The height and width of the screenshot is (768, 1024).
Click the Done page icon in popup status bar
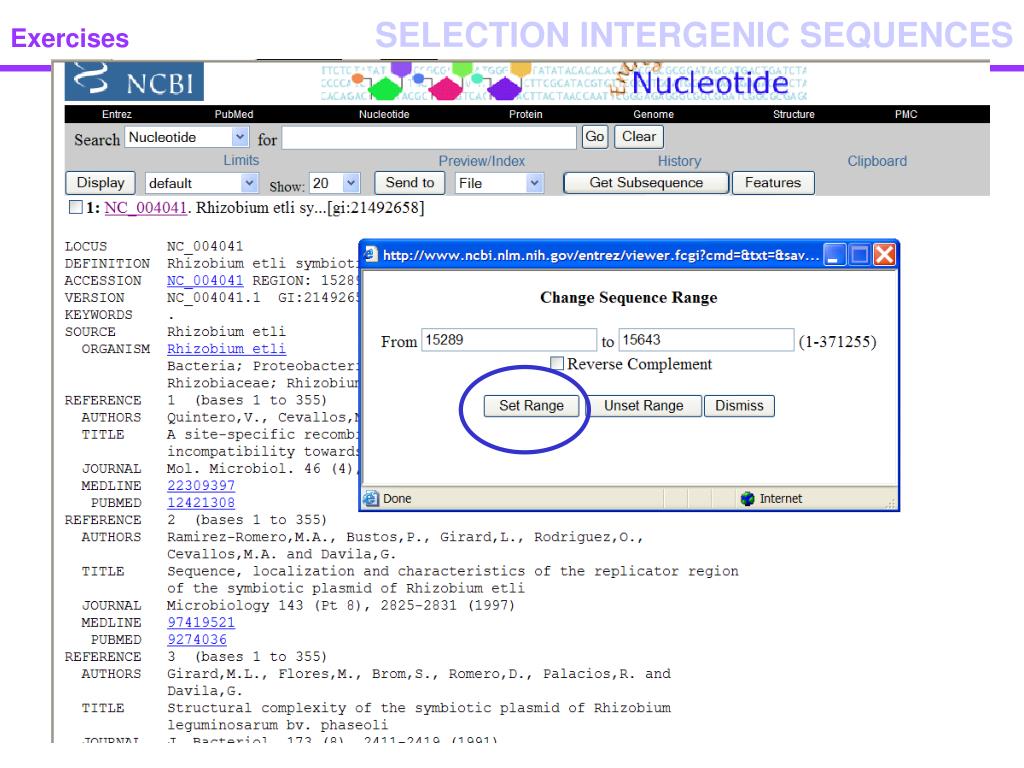371,499
